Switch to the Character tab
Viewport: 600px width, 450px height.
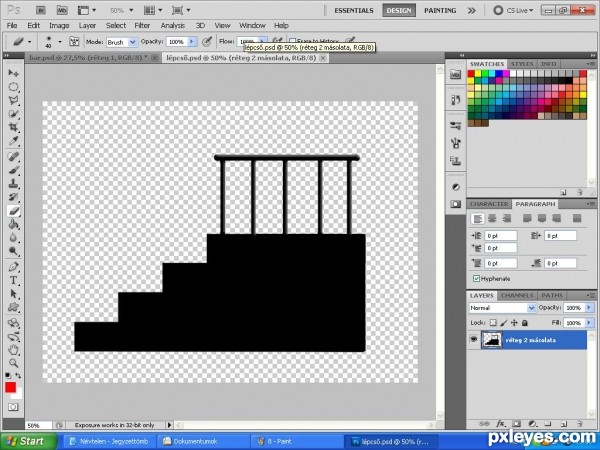pos(489,204)
